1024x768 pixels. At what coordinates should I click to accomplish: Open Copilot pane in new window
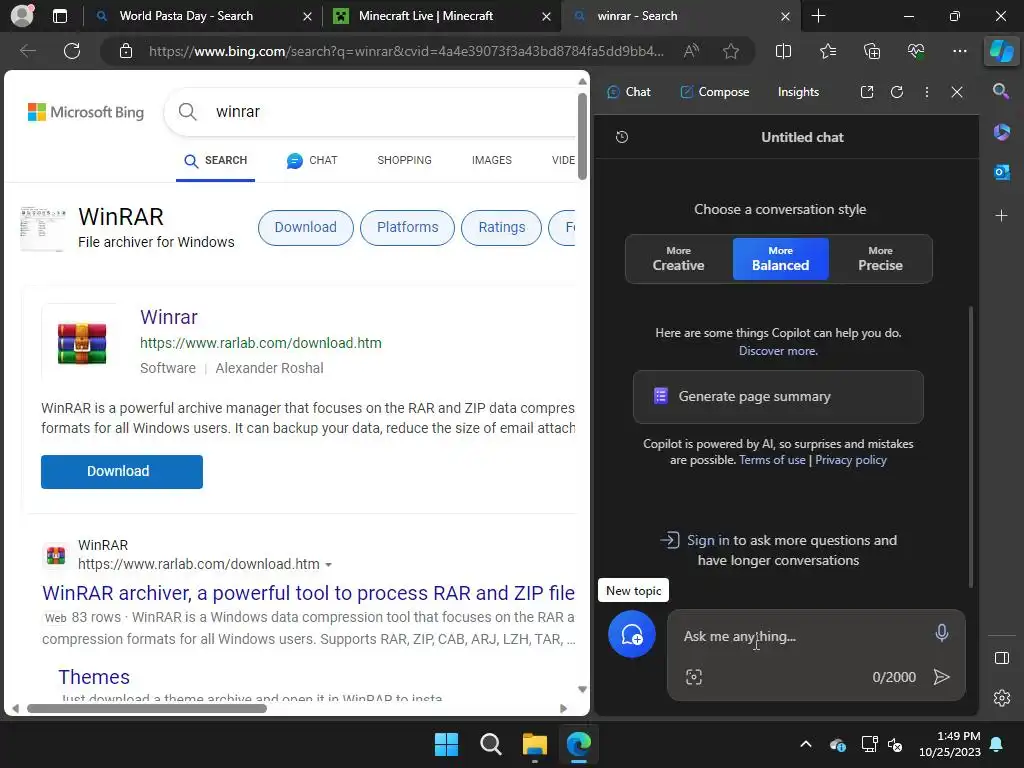point(867,92)
